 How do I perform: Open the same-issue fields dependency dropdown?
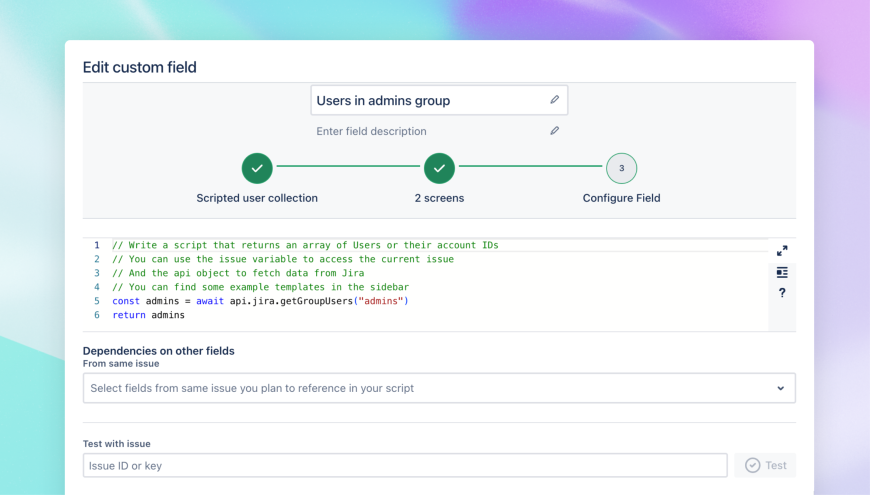click(430, 388)
